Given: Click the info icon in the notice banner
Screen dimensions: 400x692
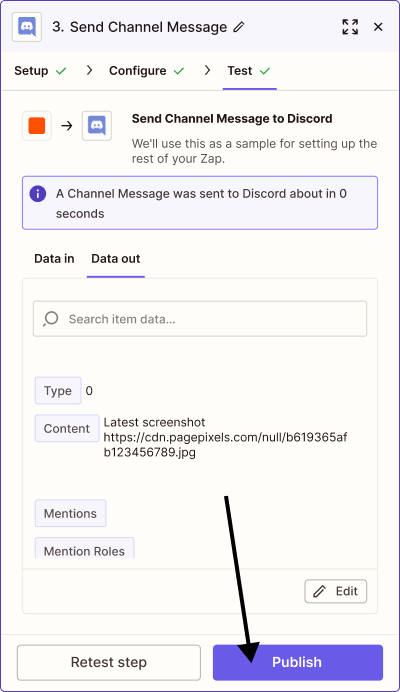Looking at the screenshot, I should (38, 194).
